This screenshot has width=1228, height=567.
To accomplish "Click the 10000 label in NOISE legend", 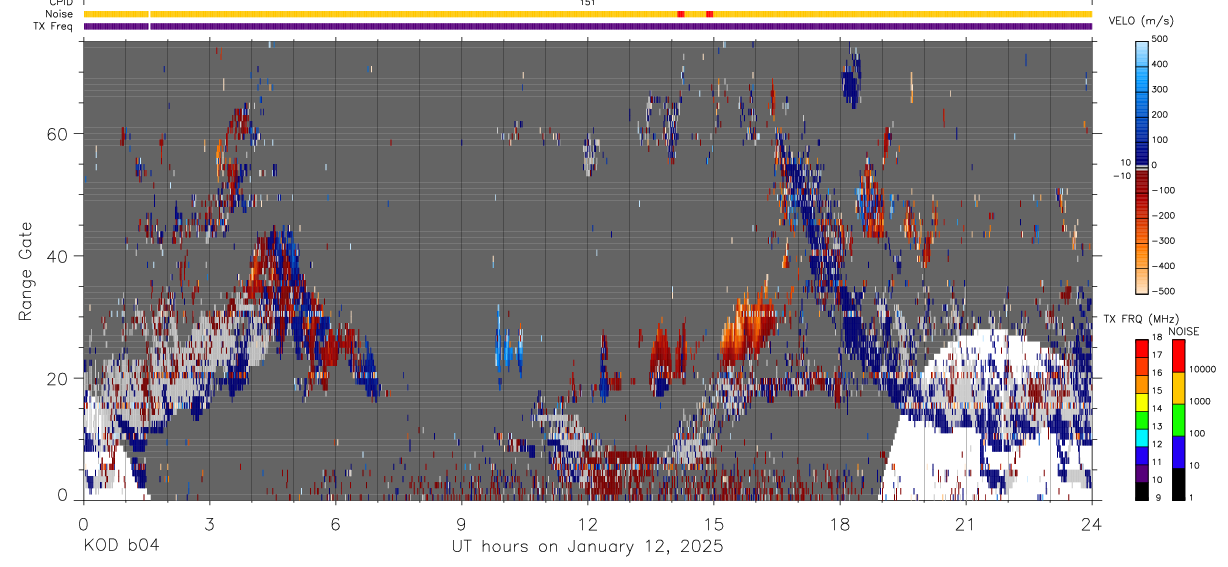I will (x=1203, y=369).
